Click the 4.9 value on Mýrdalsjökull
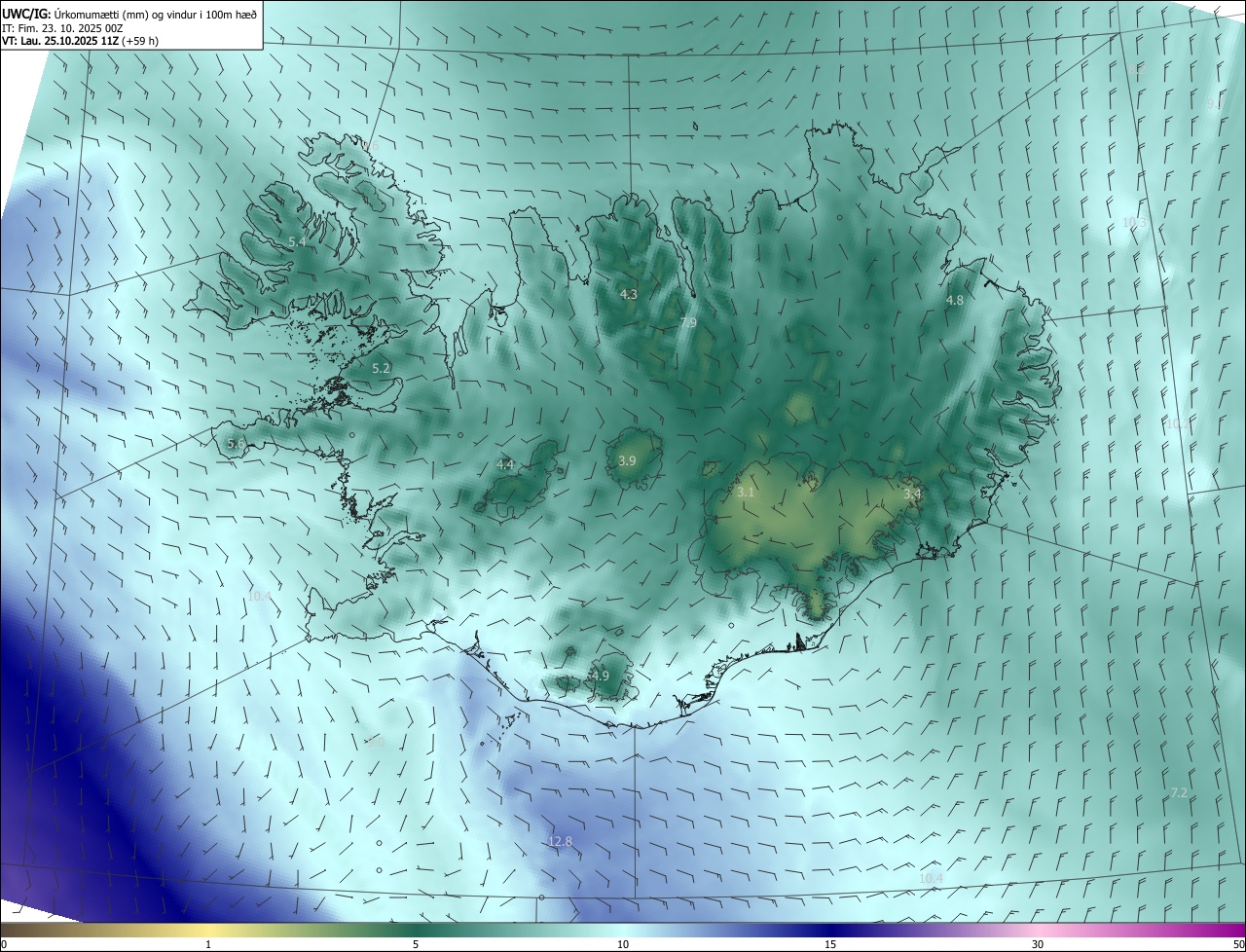Image resolution: width=1246 pixels, height=952 pixels. (x=601, y=676)
